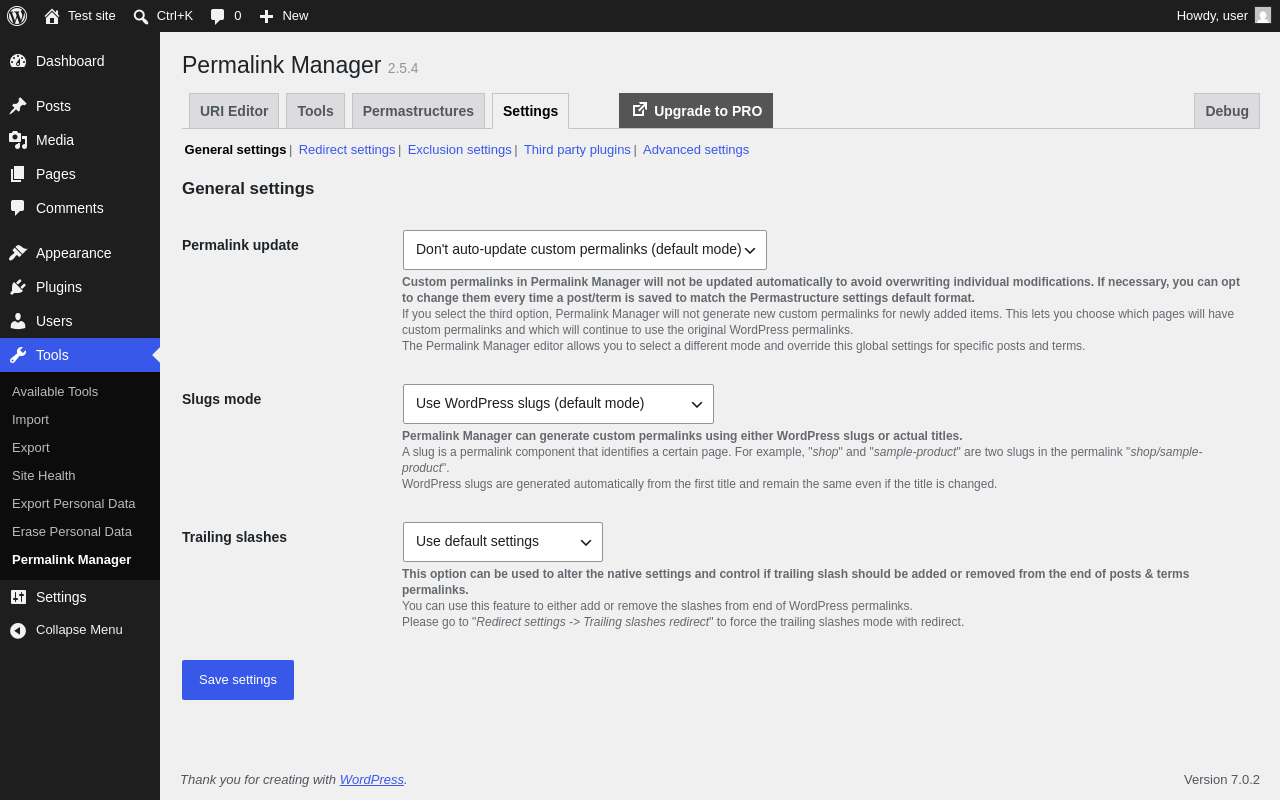Open Erase Personal Data submenu item
This screenshot has width=1280, height=800.
click(80, 532)
